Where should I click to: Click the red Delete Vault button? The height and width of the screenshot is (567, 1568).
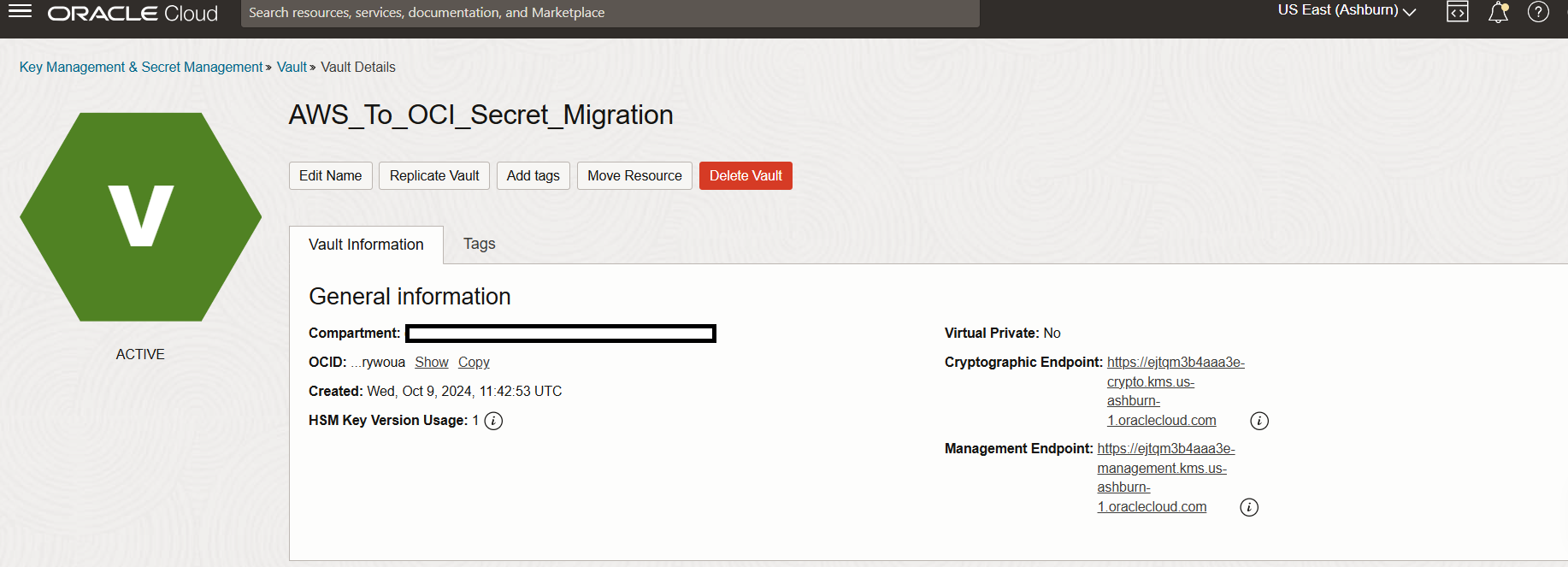tap(746, 175)
